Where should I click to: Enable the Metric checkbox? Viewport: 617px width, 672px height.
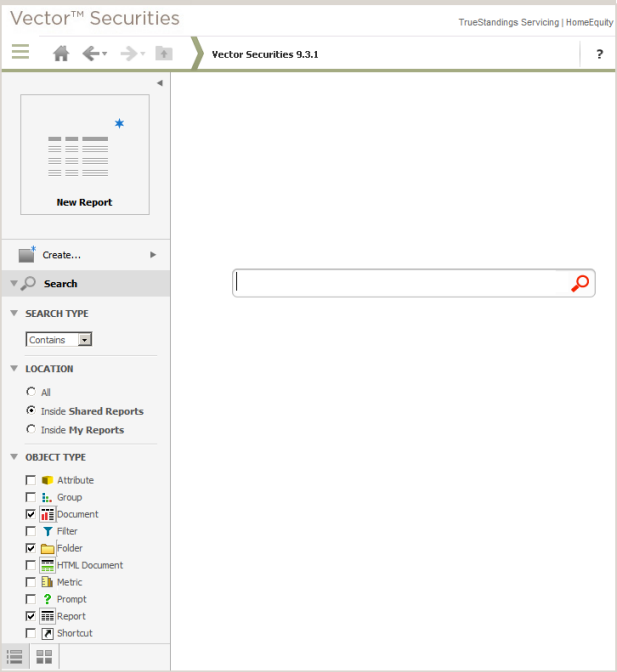[31, 582]
